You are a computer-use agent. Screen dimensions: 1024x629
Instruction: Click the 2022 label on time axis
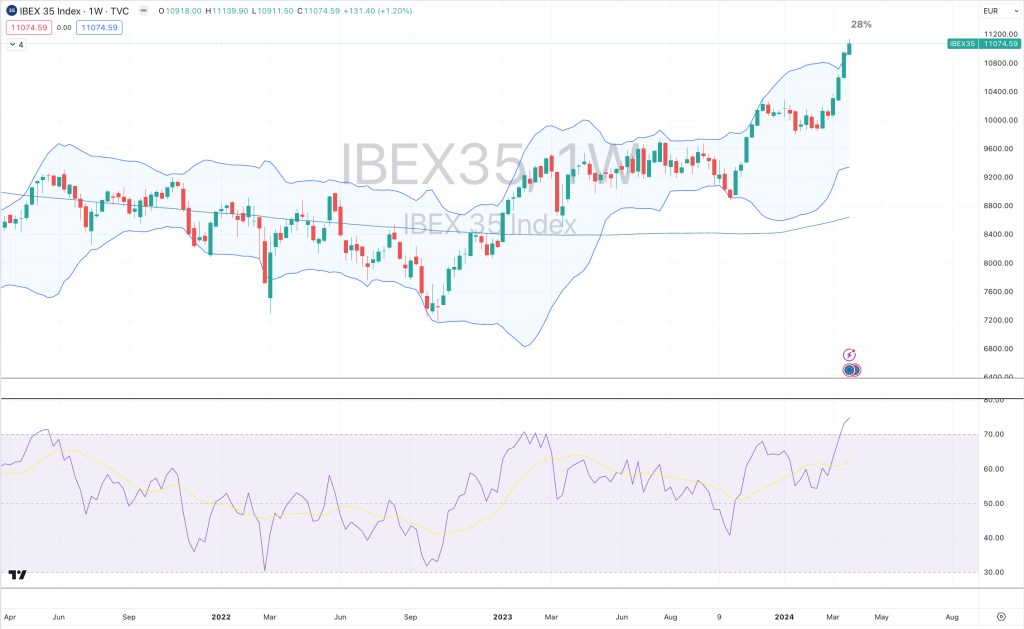221,617
